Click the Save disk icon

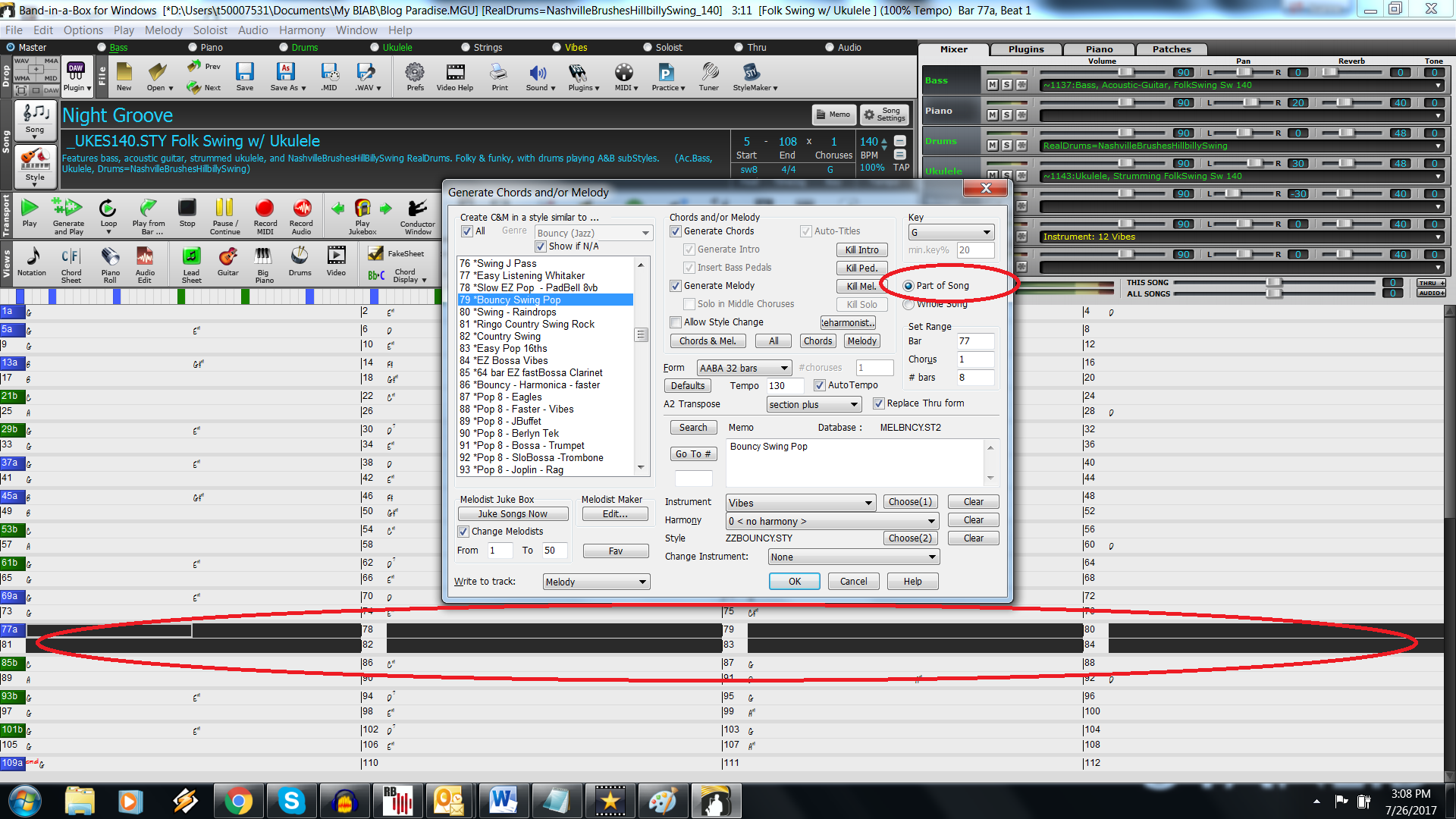click(x=244, y=76)
